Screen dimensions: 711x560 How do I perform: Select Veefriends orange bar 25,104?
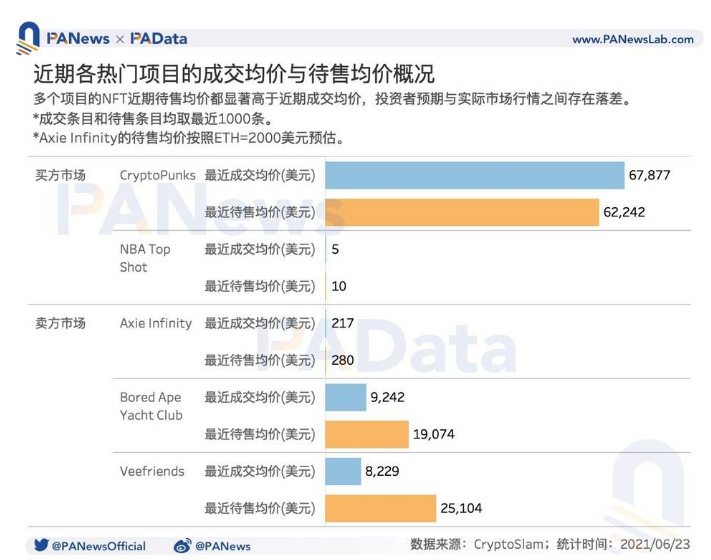tap(380, 508)
